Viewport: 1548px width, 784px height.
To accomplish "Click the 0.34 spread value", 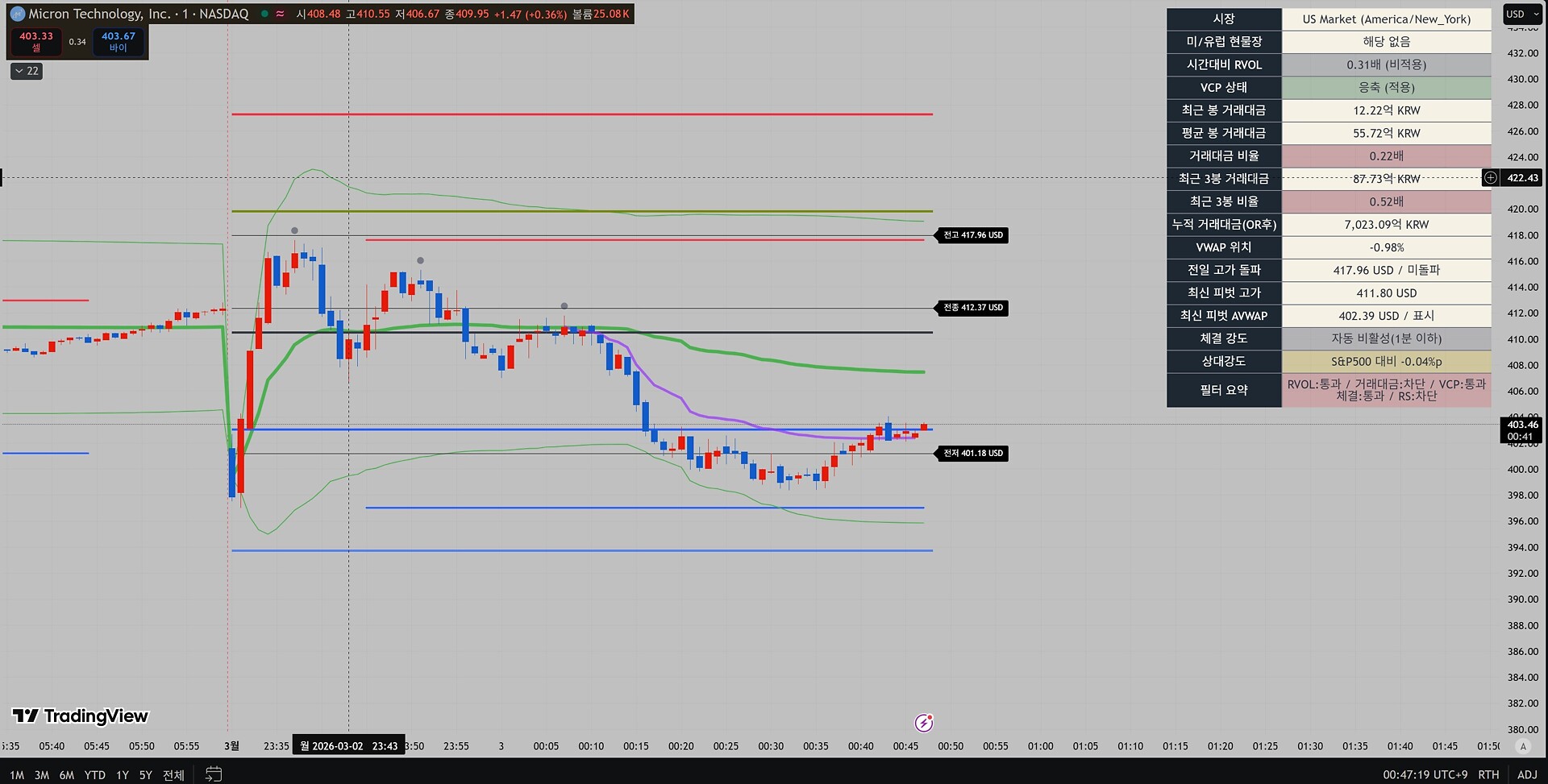I will (77, 42).
